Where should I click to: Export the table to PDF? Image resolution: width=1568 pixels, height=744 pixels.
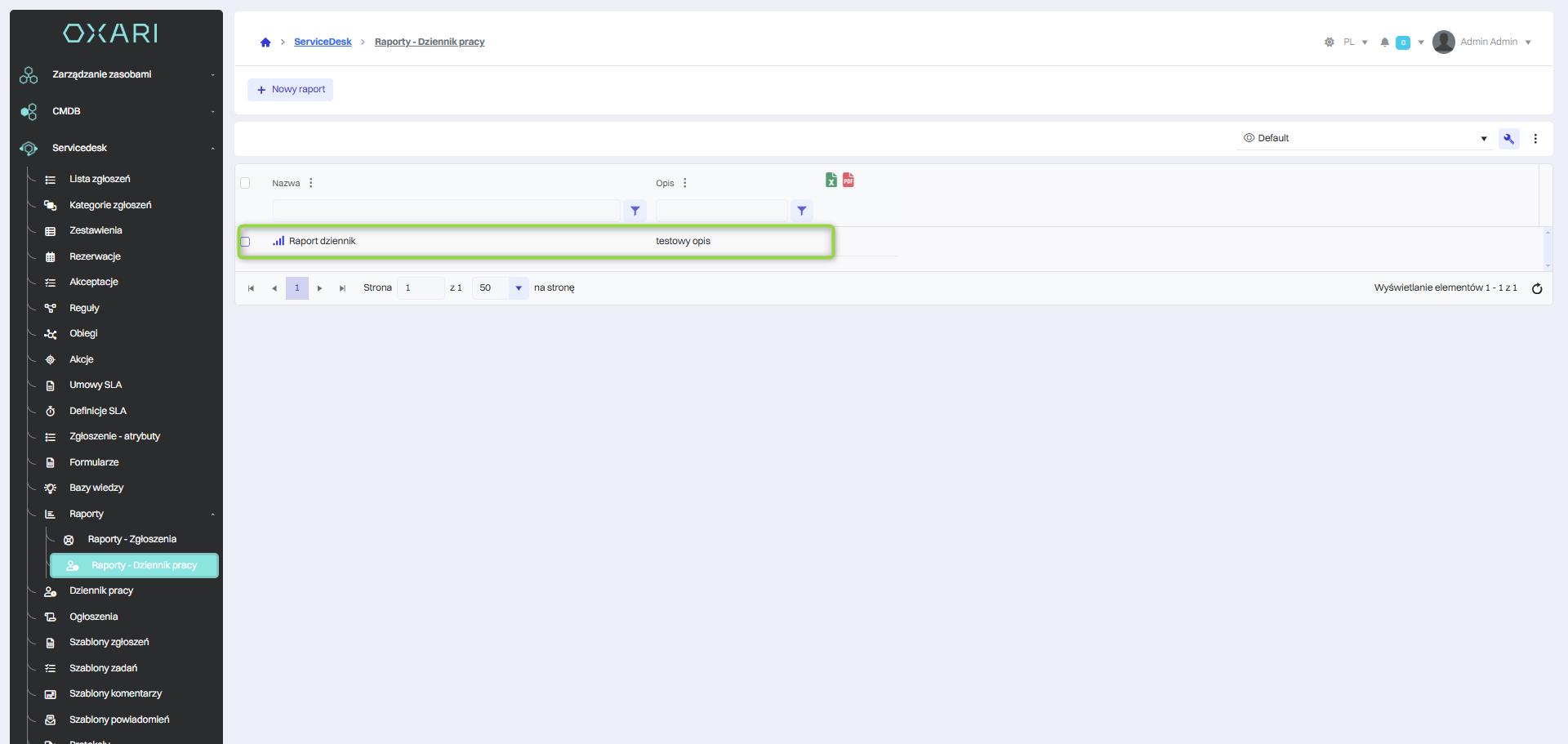coord(849,180)
